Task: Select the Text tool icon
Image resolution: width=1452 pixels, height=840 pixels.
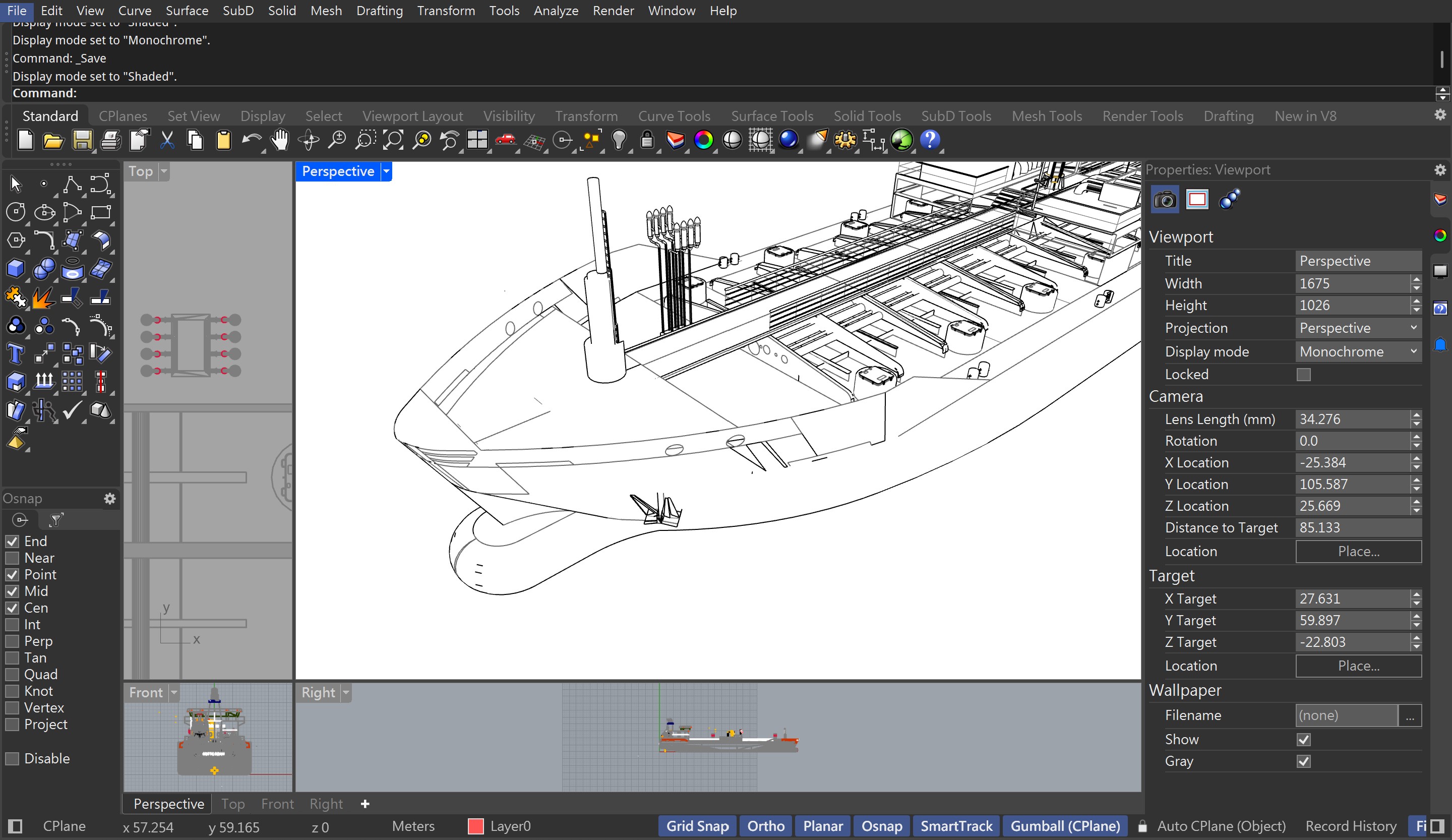Action: point(16,354)
